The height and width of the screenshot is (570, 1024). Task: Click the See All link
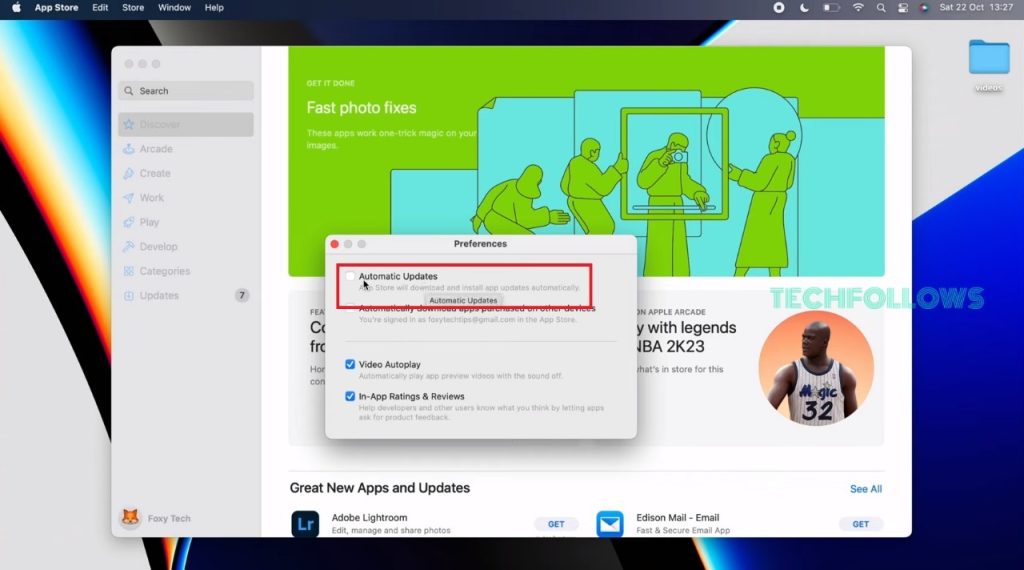pyautogui.click(x=866, y=489)
